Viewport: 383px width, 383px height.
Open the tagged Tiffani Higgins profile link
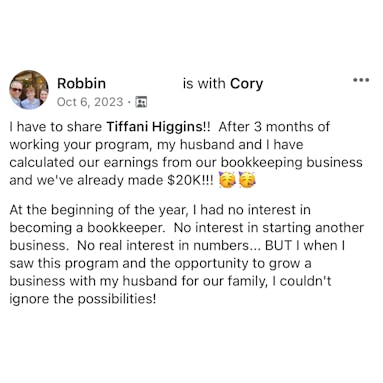(154, 127)
